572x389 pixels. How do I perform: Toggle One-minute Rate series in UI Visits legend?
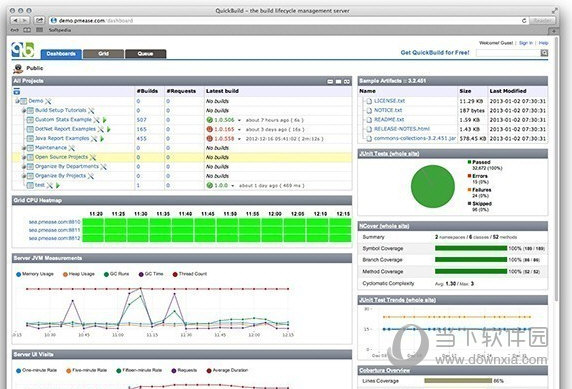(36, 370)
